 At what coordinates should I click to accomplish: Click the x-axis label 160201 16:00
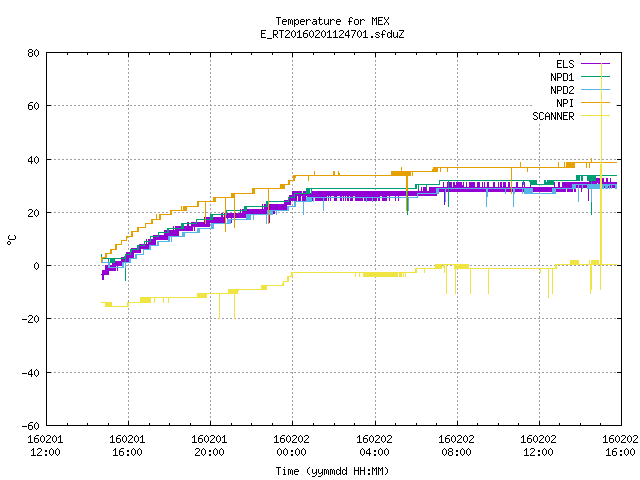point(127,446)
